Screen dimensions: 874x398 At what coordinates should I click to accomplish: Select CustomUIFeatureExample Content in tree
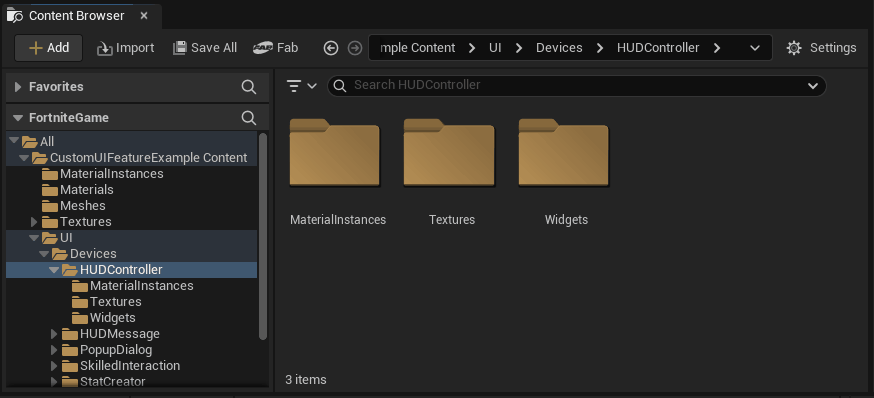[x=132, y=158]
